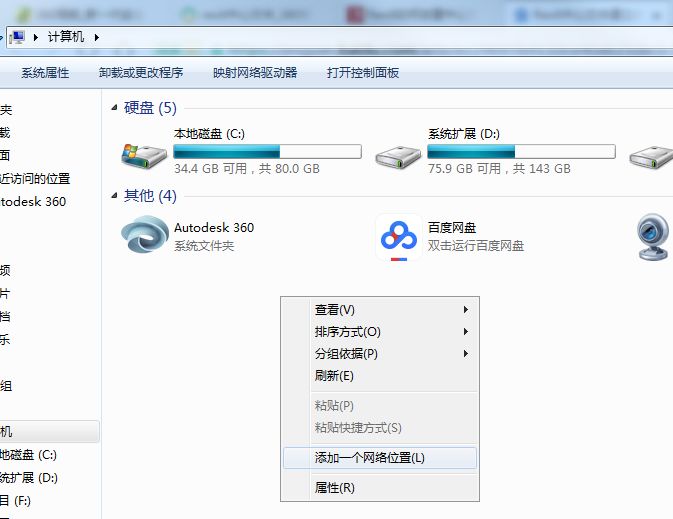Select 近访问的位置 in the sidebar
Image resolution: width=673 pixels, height=519 pixels.
pyautogui.click(x=35, y=179)
